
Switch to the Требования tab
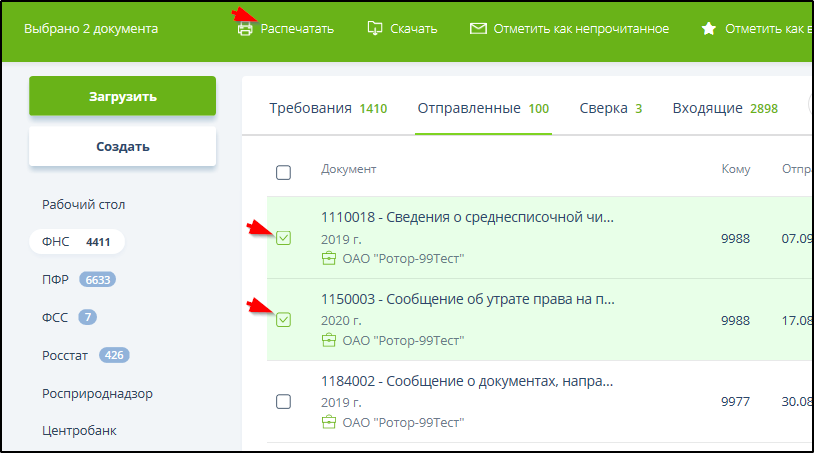(x=327, y=108)
